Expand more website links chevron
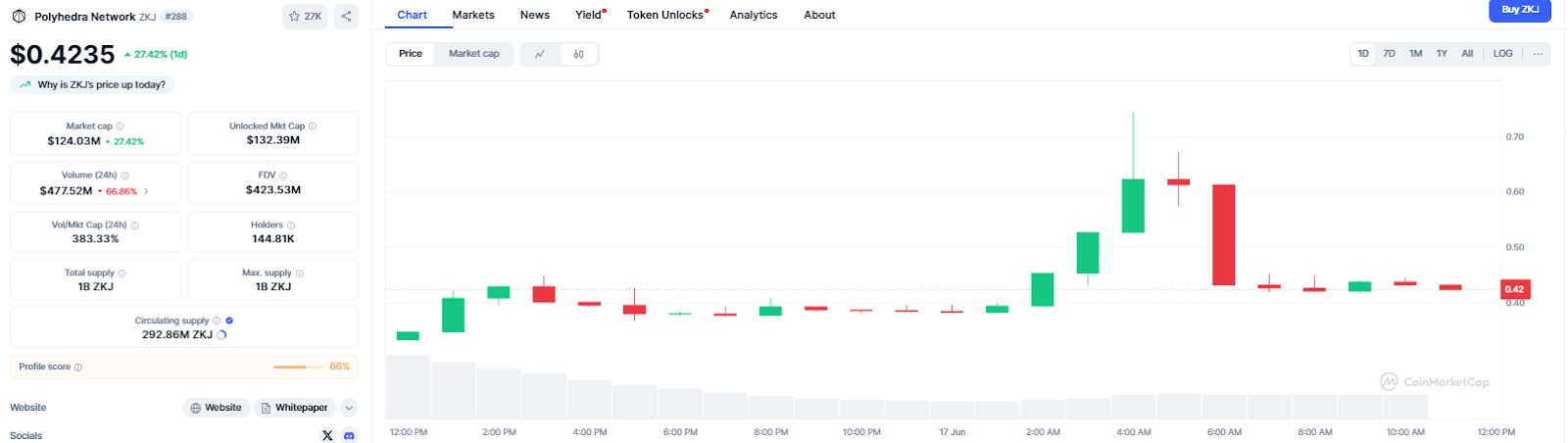 coord(350,408)
